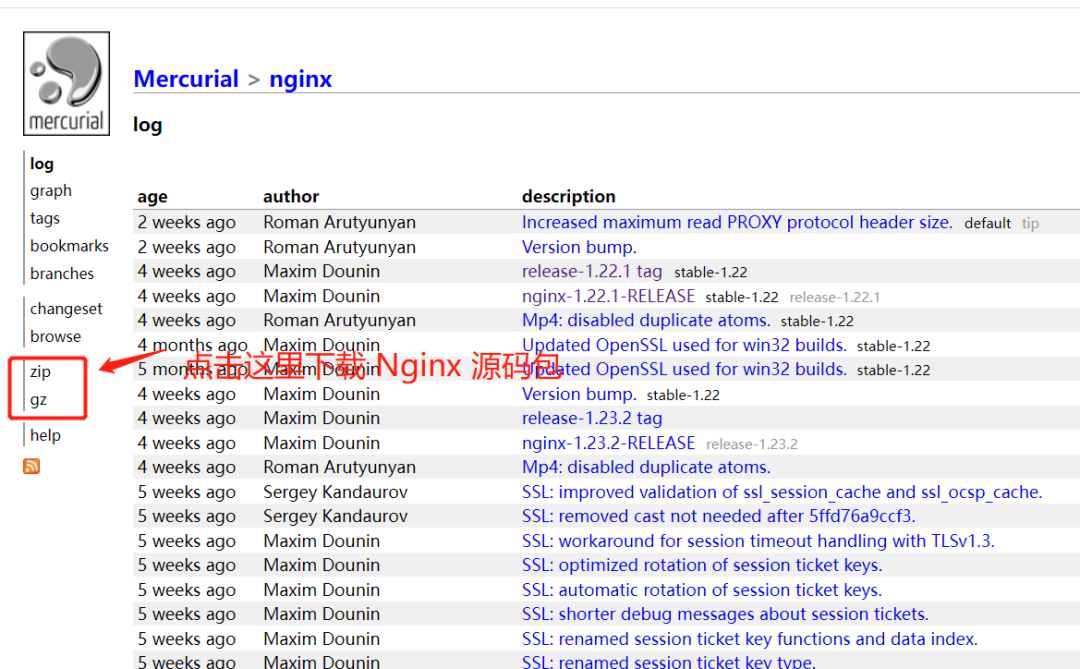Switch to the graph view

coord(50,190)
